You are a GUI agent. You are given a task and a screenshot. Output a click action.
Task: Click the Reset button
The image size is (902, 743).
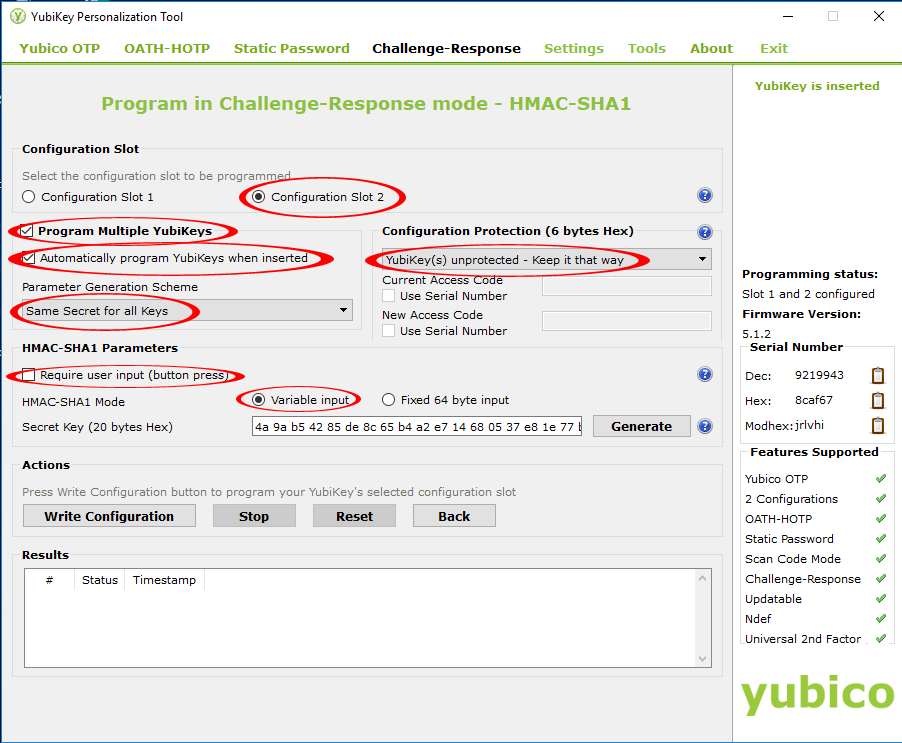pos(354,516)
